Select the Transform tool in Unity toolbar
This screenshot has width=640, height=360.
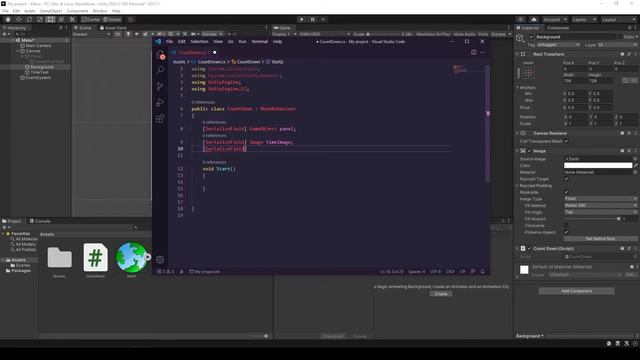[61, 19]
